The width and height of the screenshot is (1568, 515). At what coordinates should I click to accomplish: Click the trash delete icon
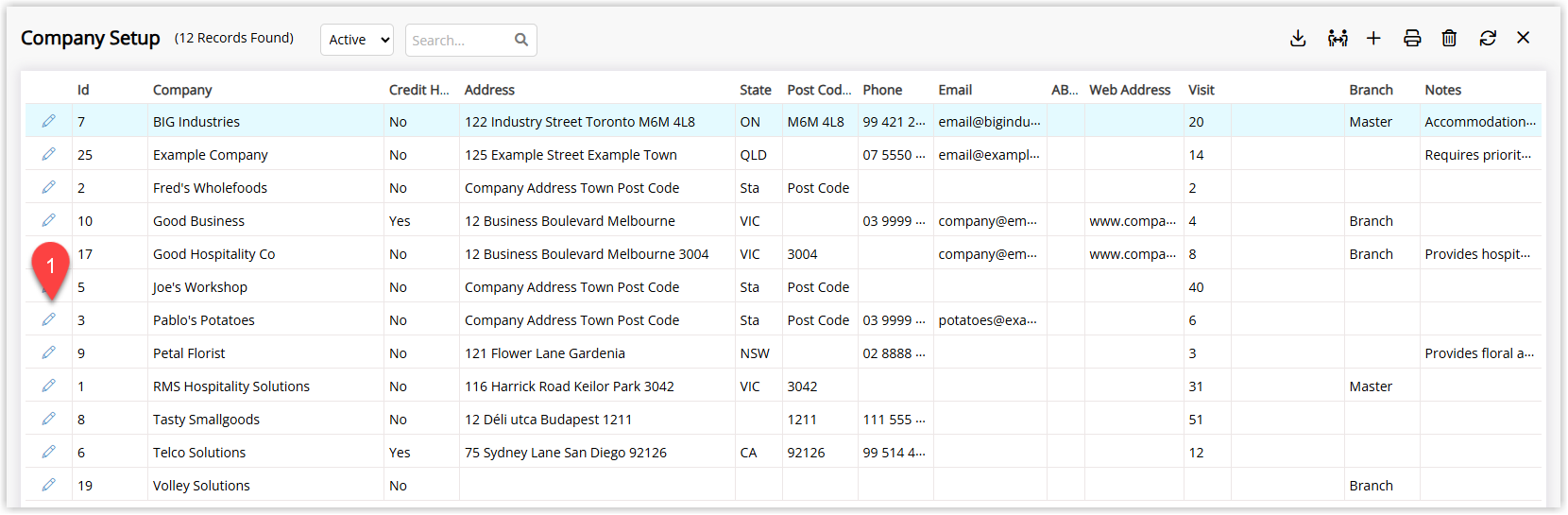click(1449, 38)
